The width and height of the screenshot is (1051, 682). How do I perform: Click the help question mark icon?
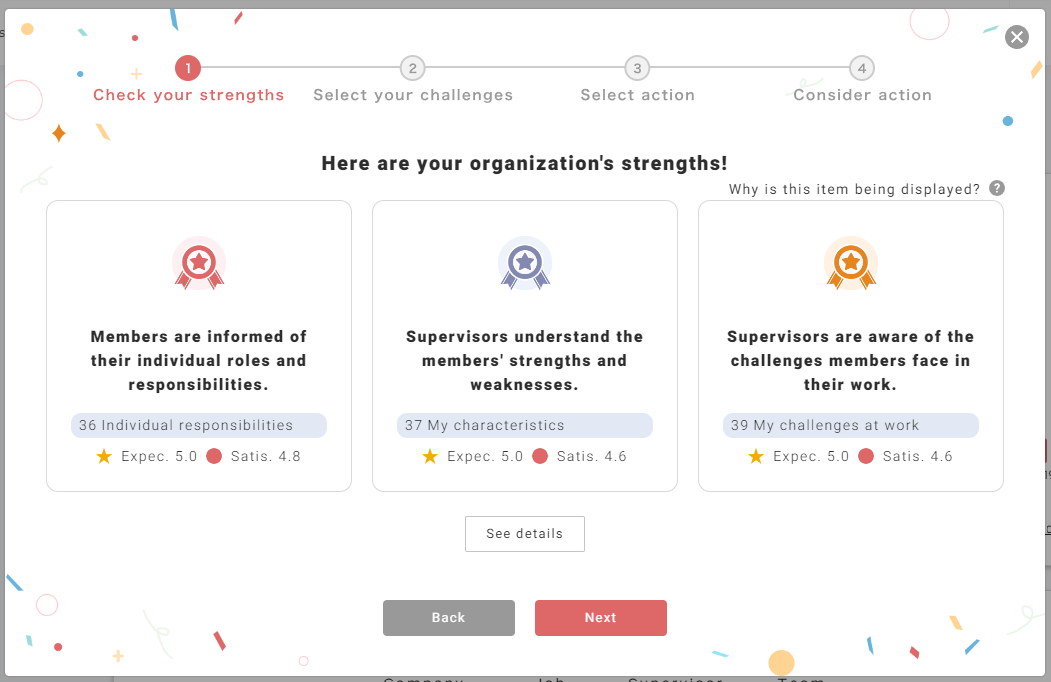point(996,188)
